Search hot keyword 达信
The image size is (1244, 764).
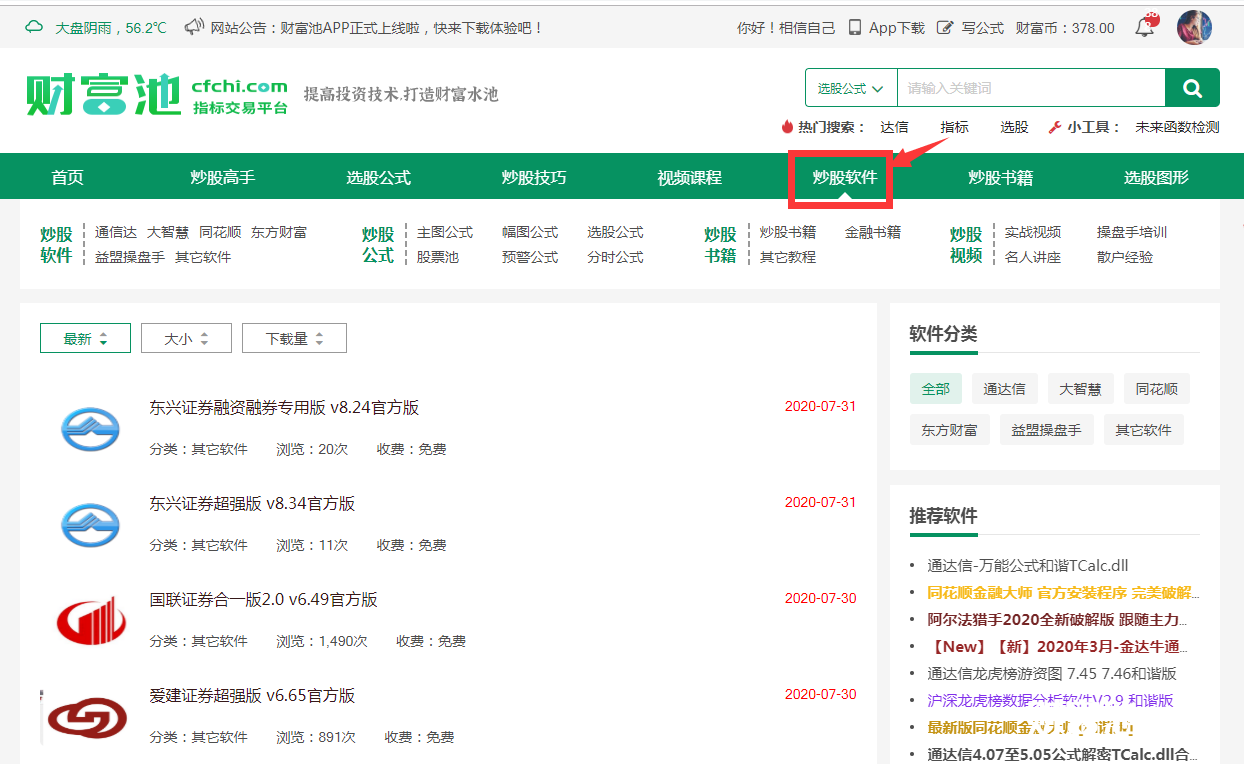click(x=894, y=127)
